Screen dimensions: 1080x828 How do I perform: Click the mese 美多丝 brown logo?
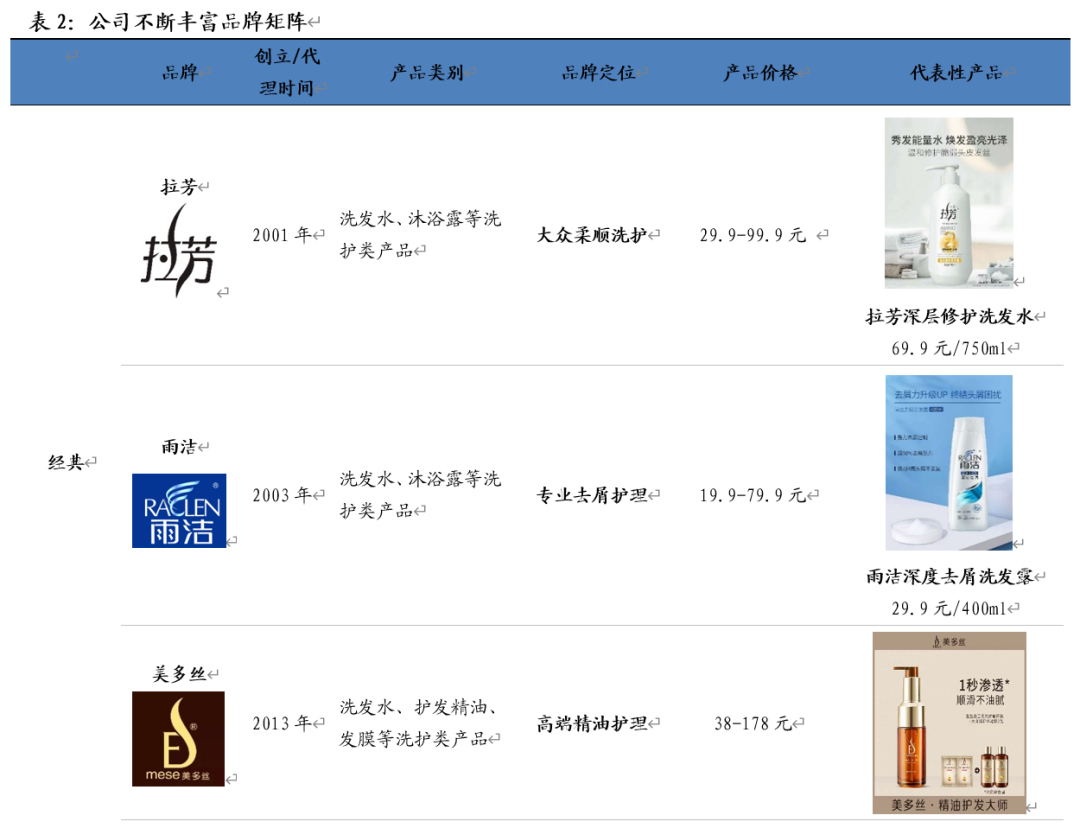178,738
